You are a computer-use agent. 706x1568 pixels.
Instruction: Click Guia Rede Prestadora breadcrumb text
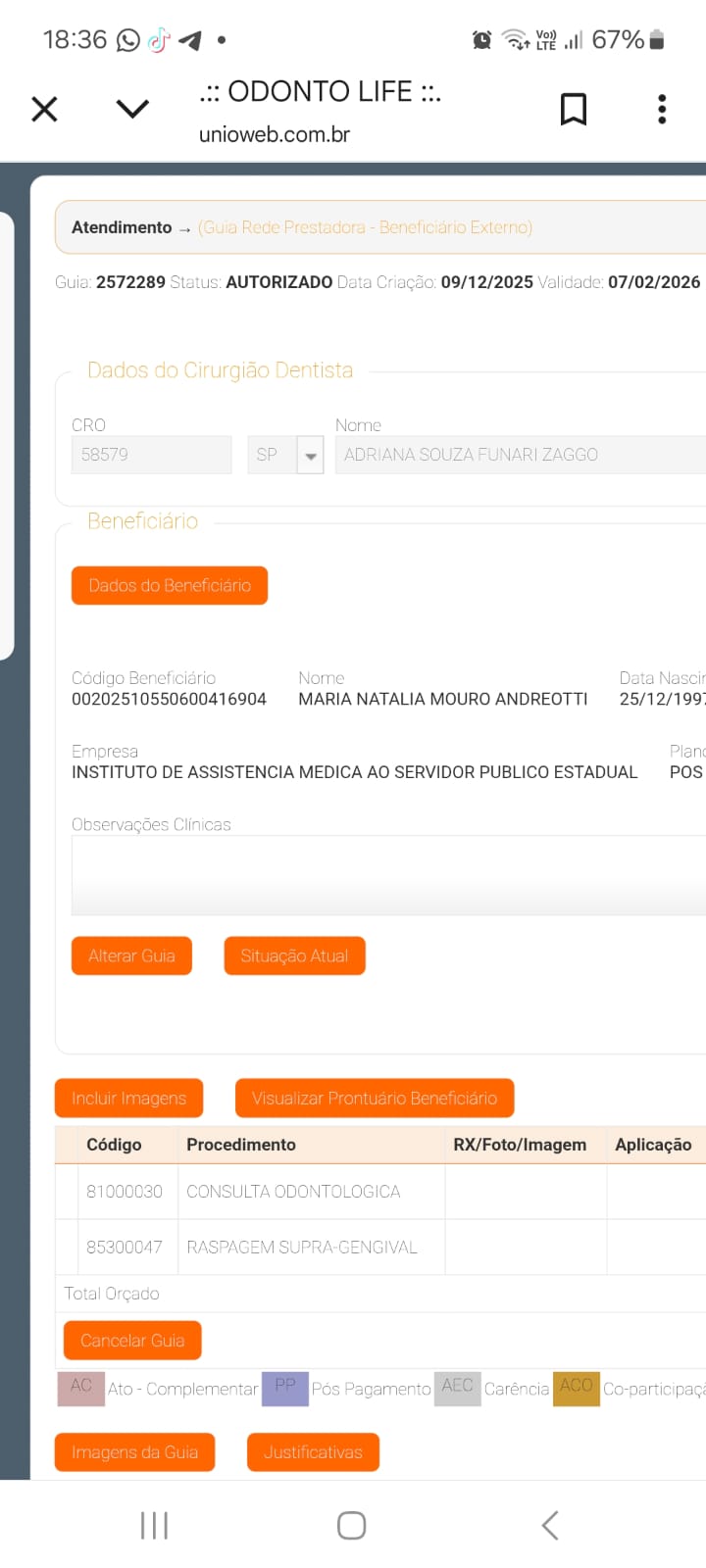pyautogui.click(x=365, y=227)
